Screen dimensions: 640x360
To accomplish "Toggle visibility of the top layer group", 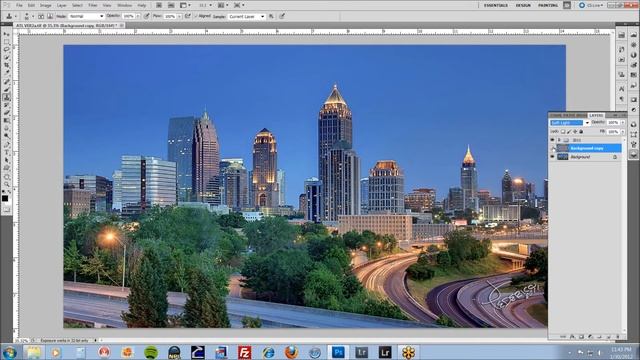I will tap(553, 140).
